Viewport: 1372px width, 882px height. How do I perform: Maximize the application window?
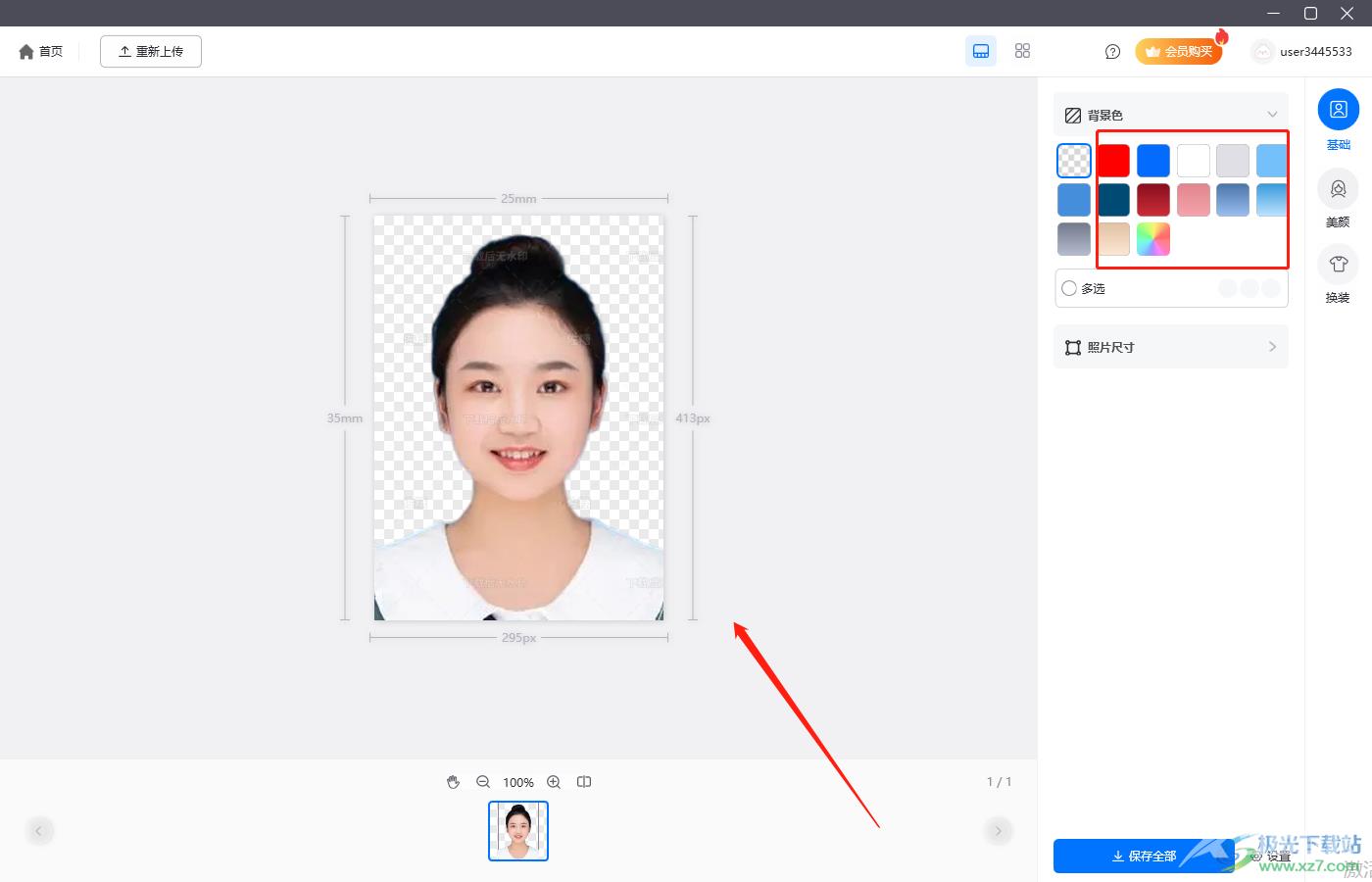pyautogui.click(x=1310, y=13)
